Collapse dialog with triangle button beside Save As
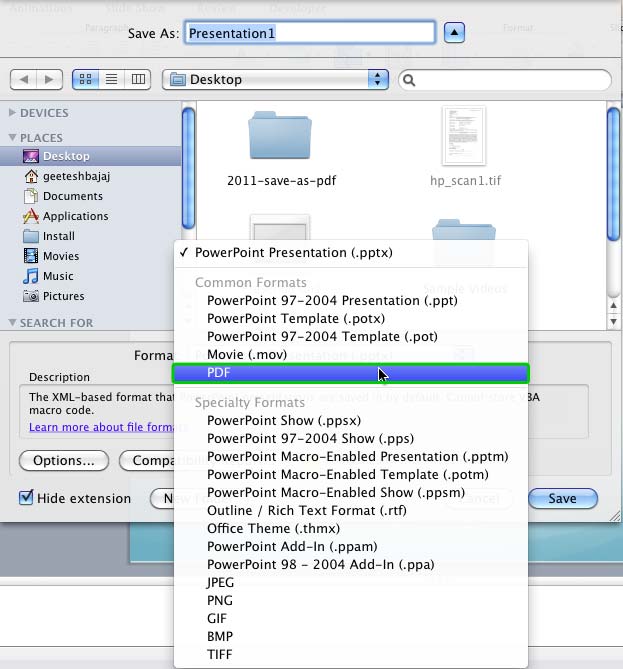Screen dimensions: 623x669 coord(454,32)
